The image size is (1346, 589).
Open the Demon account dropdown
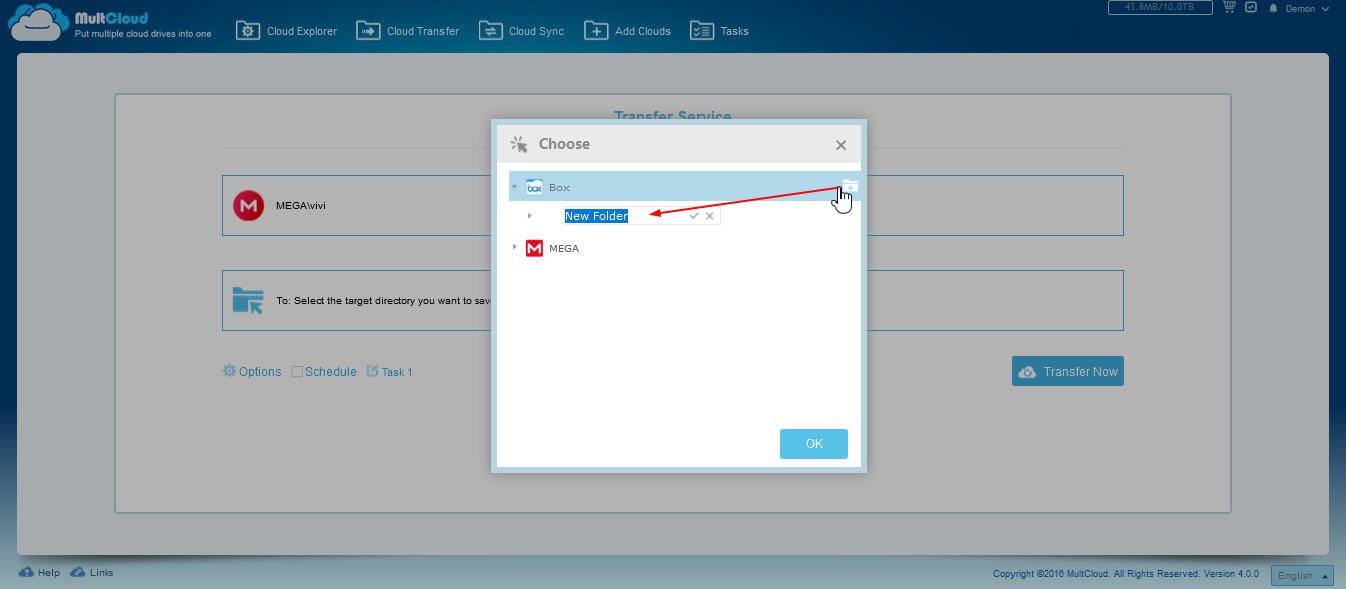pyautogui.click(x=1306, y=8)
